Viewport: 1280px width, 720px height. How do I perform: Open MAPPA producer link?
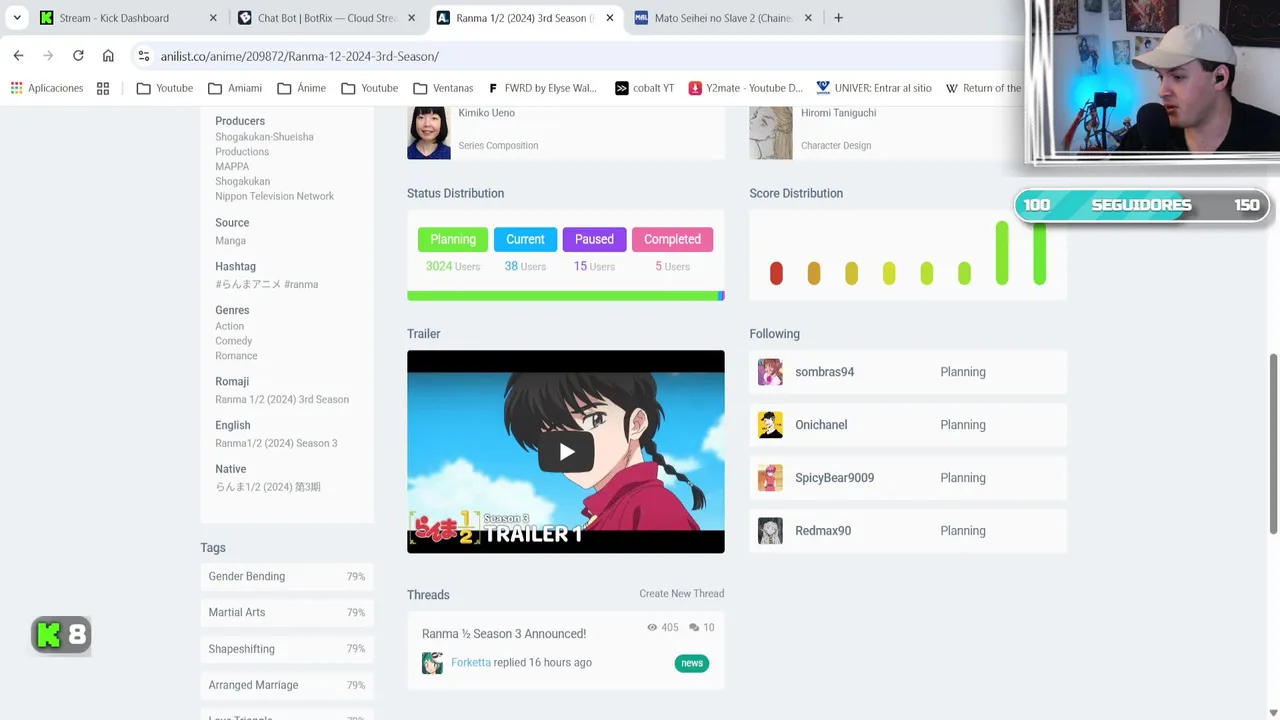tap(232, 167)
